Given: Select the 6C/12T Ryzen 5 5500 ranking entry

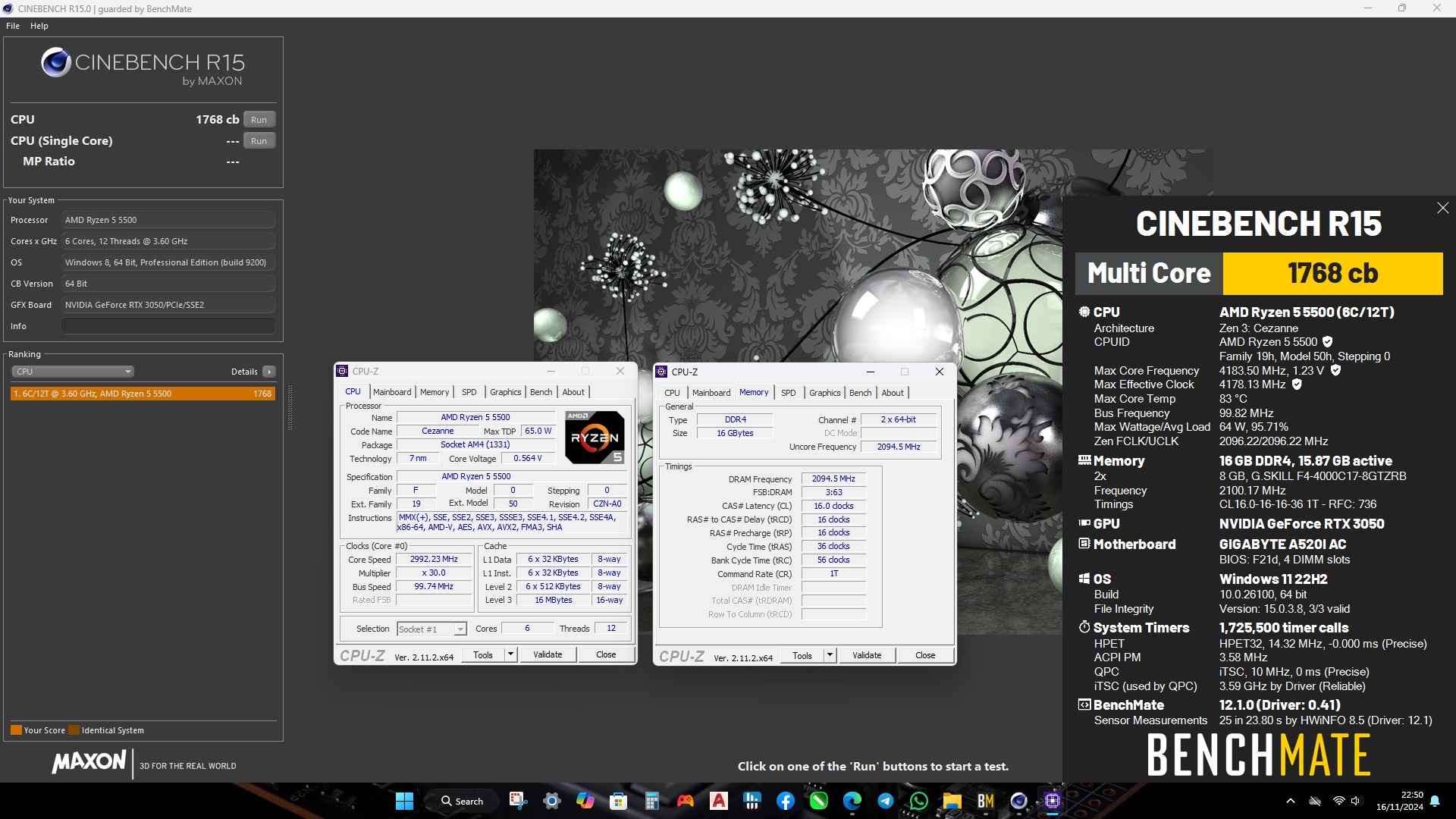Looking at the screenshot, I should 143,394.
